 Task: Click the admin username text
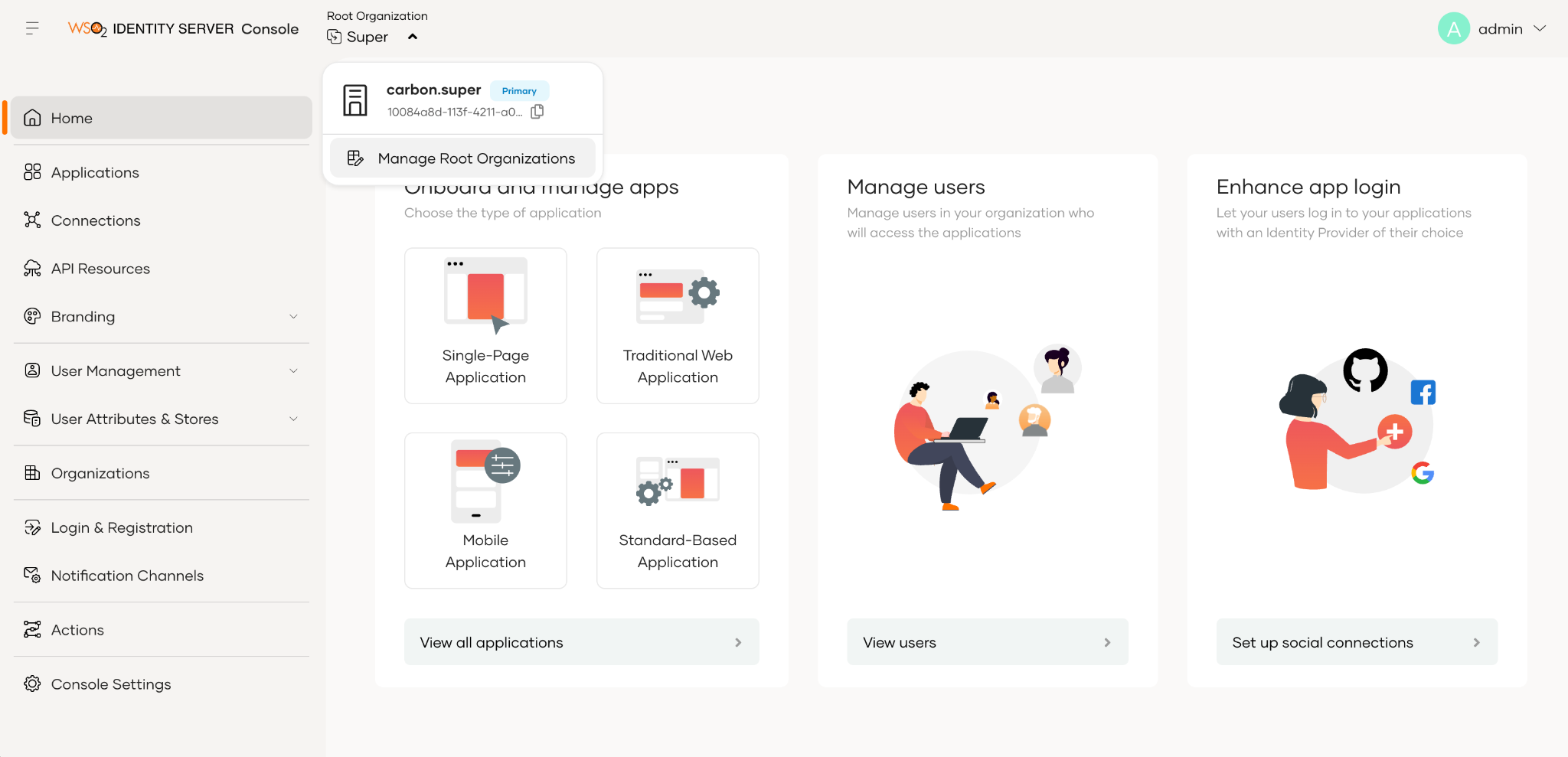tap(1500, 29)
